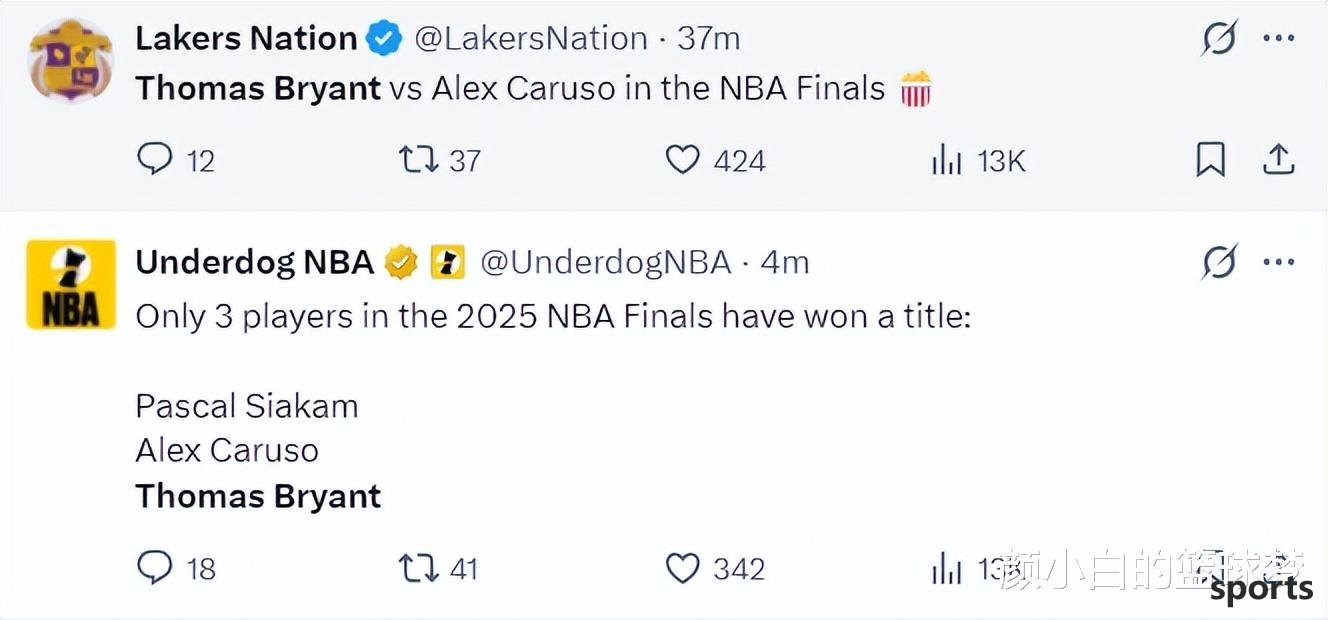The image size is (1328, 620).
Task: Share the Lakers Nation tweet
Action: [1279, 159]
